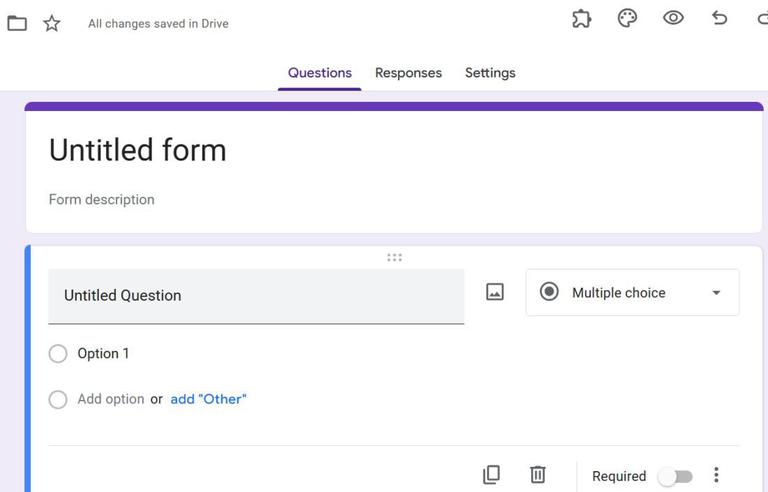Open the question's more options menu
Screen dimensions: 768x492
coord(716,475)
